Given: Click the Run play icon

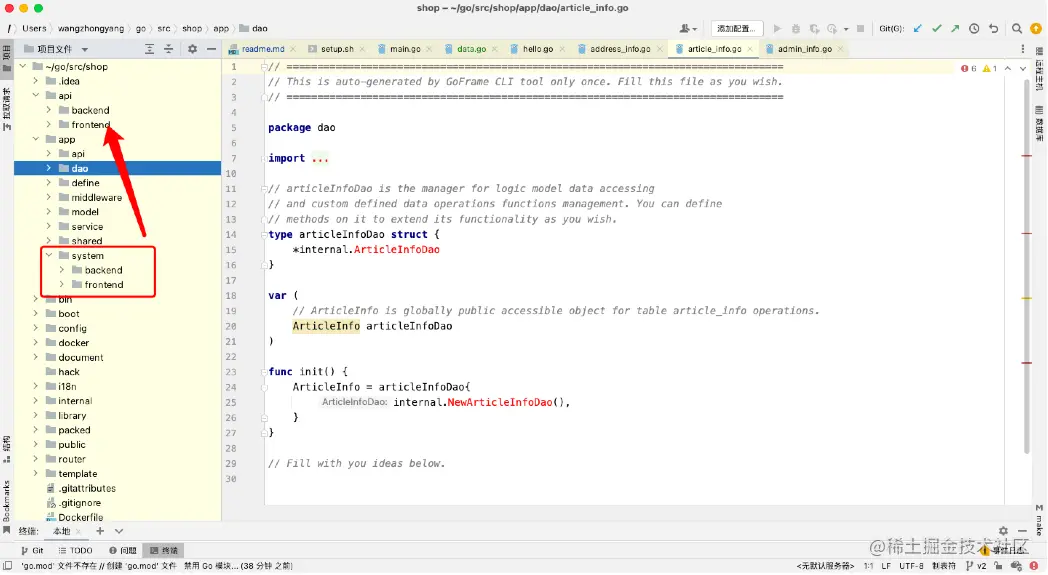Looking at the screenshot, I should pos(777,29).
